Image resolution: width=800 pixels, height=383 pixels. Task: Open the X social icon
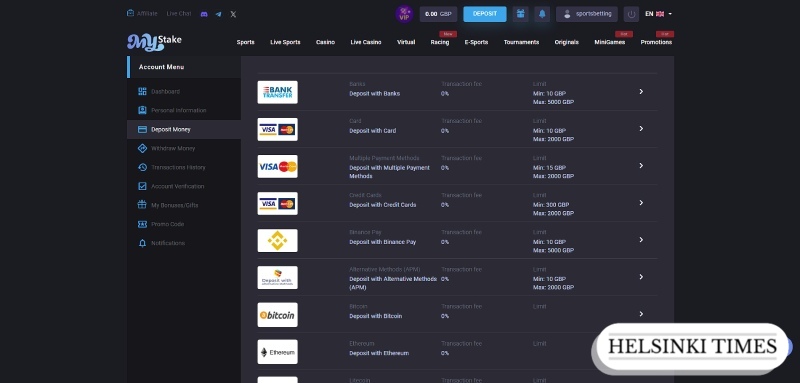point(233,14)
